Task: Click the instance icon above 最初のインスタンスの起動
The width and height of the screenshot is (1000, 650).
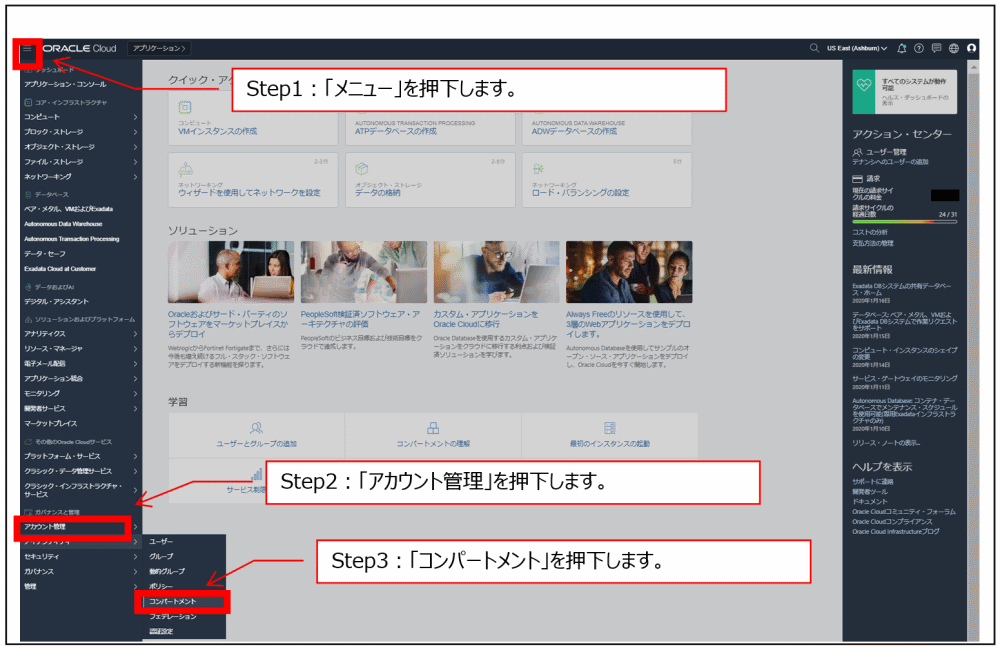Action: point(610,428)
